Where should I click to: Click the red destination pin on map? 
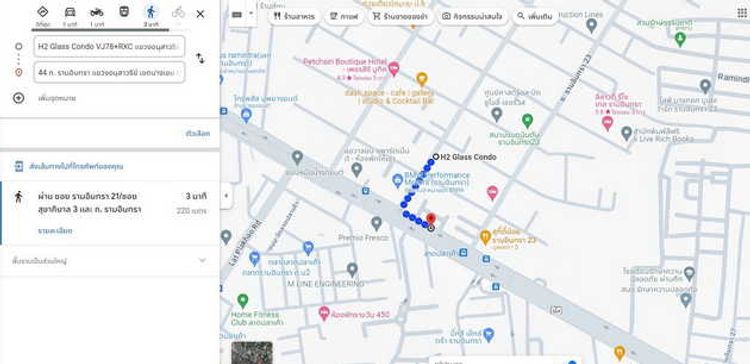[431, 219]
